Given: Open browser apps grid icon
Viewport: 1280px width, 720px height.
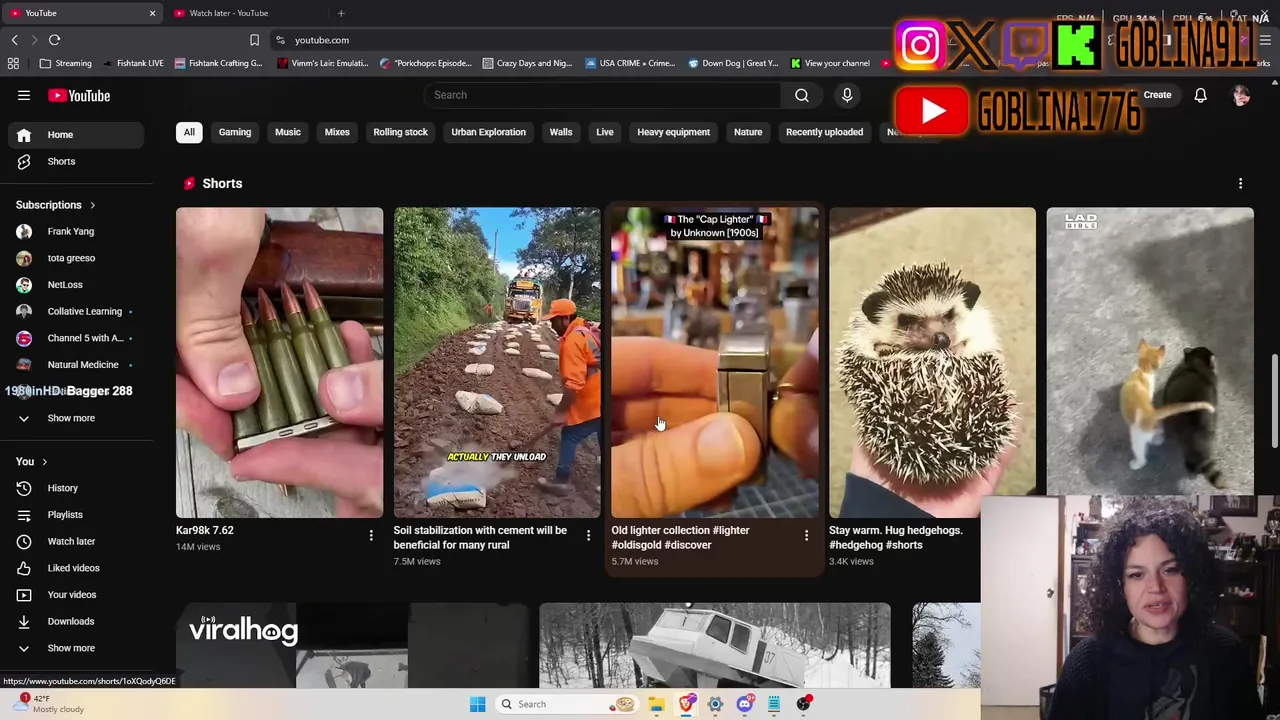Looking at the screenshot, I should 13,63.
